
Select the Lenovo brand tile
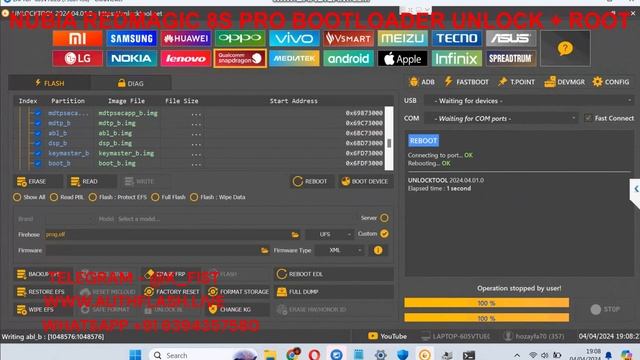[186, 58]
